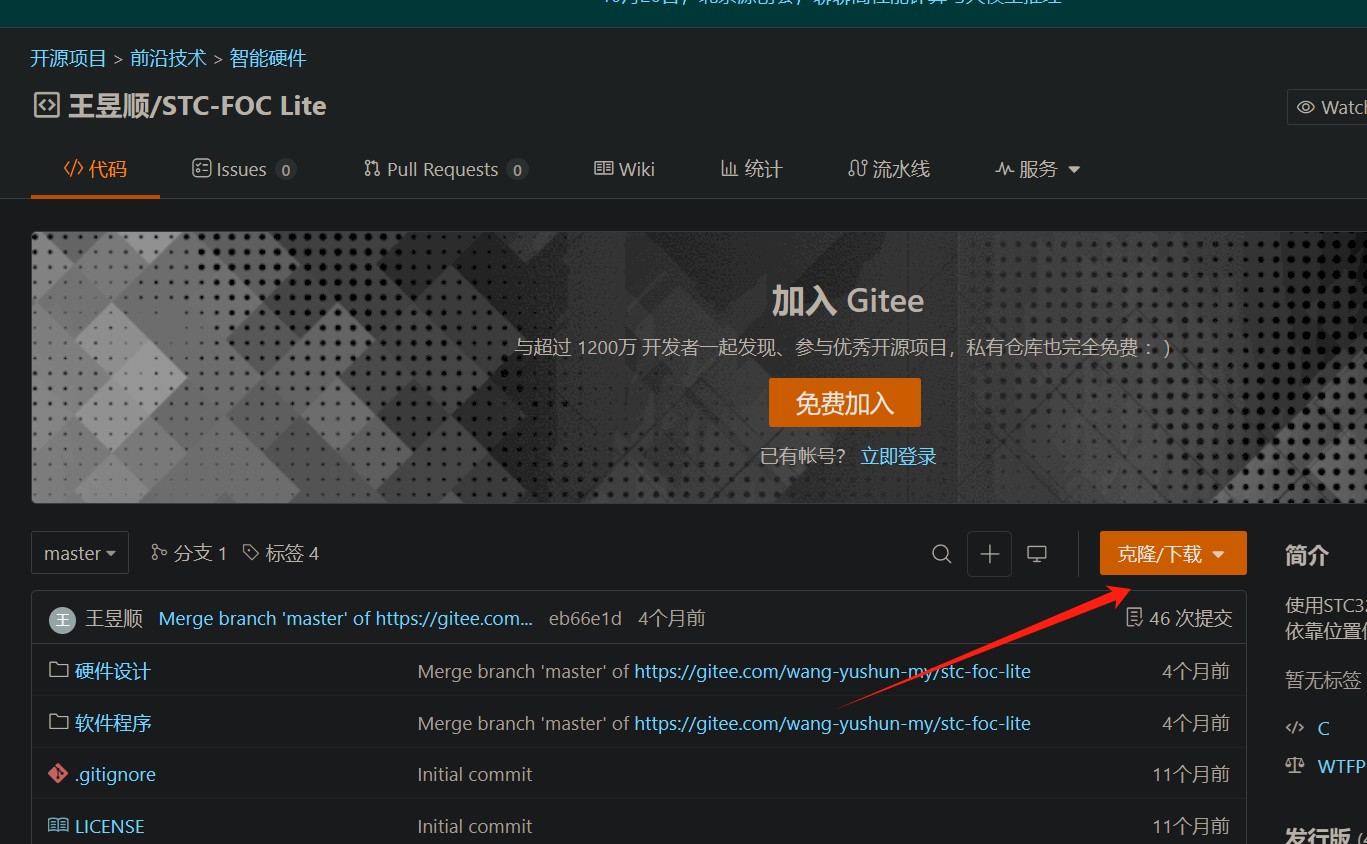Image resolution: width=1367 pixels, height=844 pixels.
Task: Open commit hash eb66e1d
Action: click(x=585, y=619)
